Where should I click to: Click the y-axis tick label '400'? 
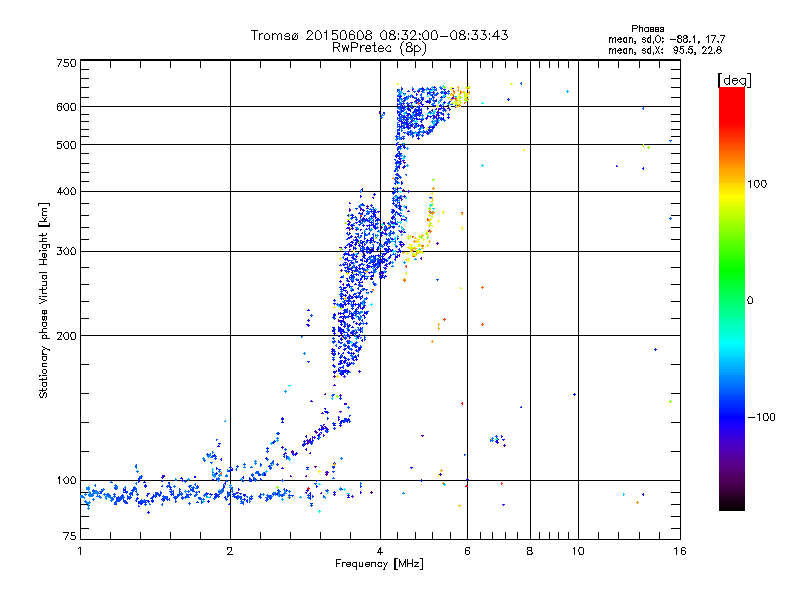click(x=67, y=192)
